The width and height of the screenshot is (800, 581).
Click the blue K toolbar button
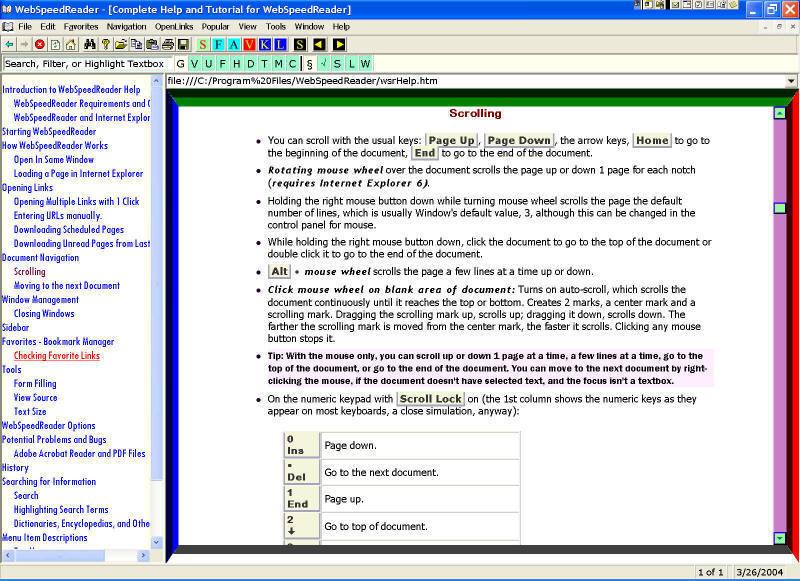point(265,45)
